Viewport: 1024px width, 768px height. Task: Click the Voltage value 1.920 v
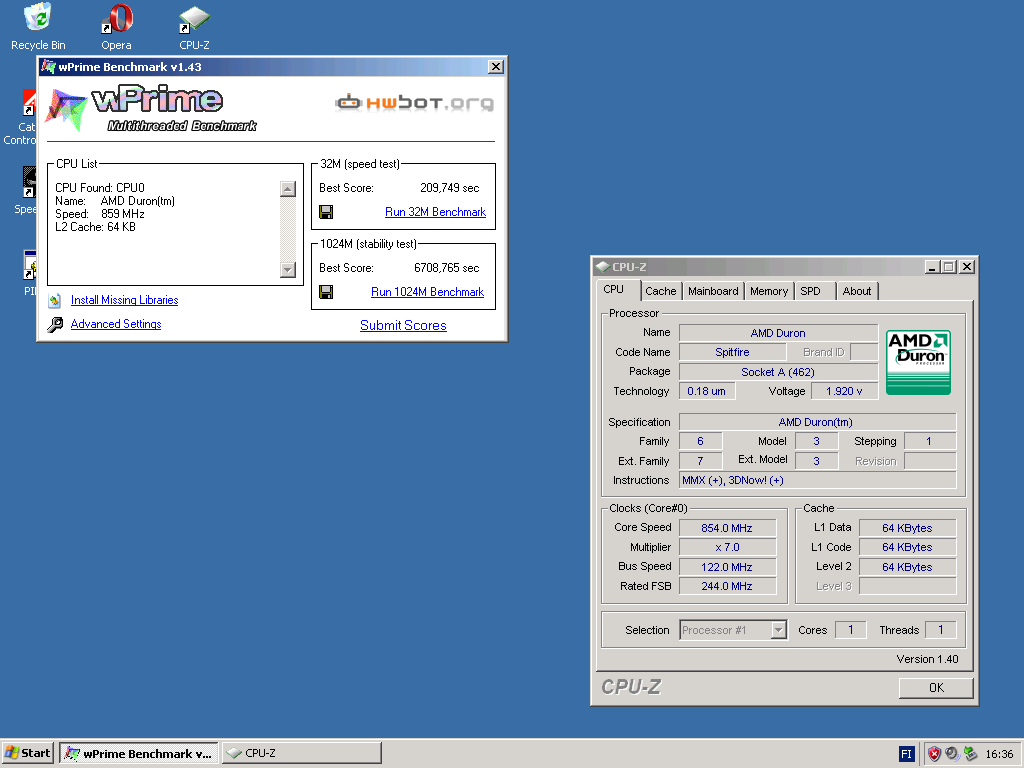tap(844, 391)
